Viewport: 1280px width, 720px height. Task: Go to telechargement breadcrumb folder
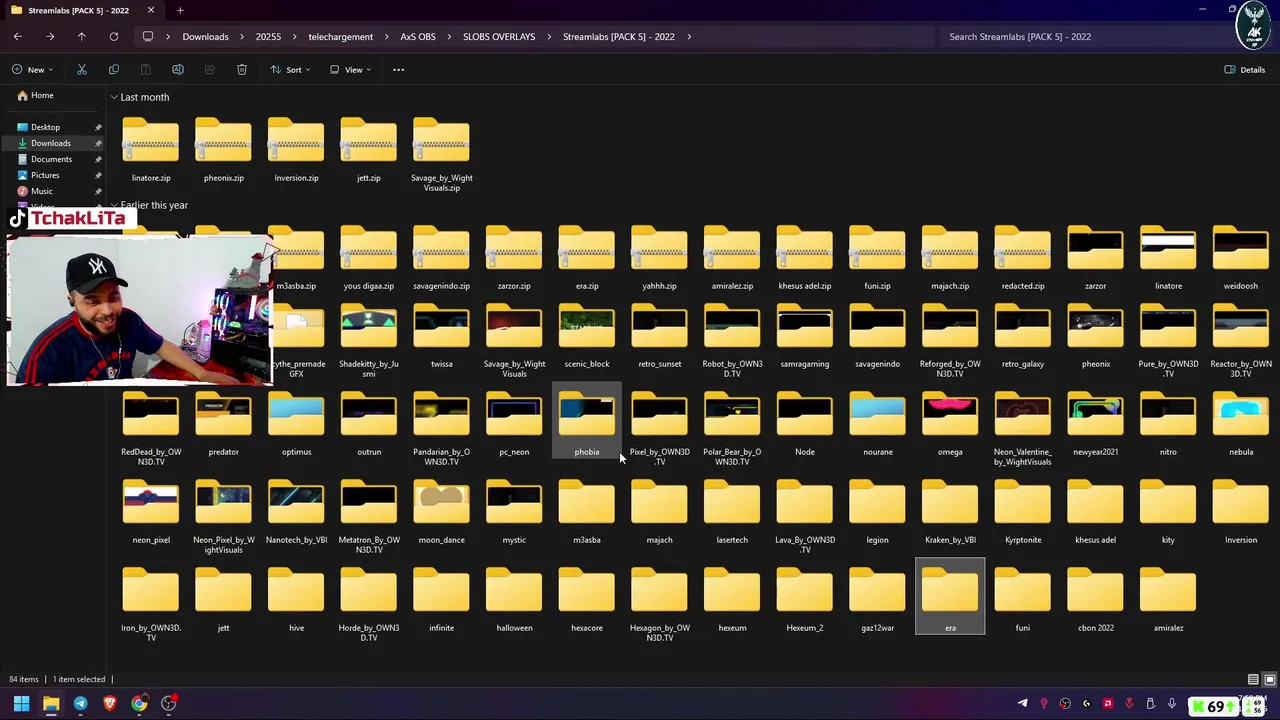(x=340, y=37)
